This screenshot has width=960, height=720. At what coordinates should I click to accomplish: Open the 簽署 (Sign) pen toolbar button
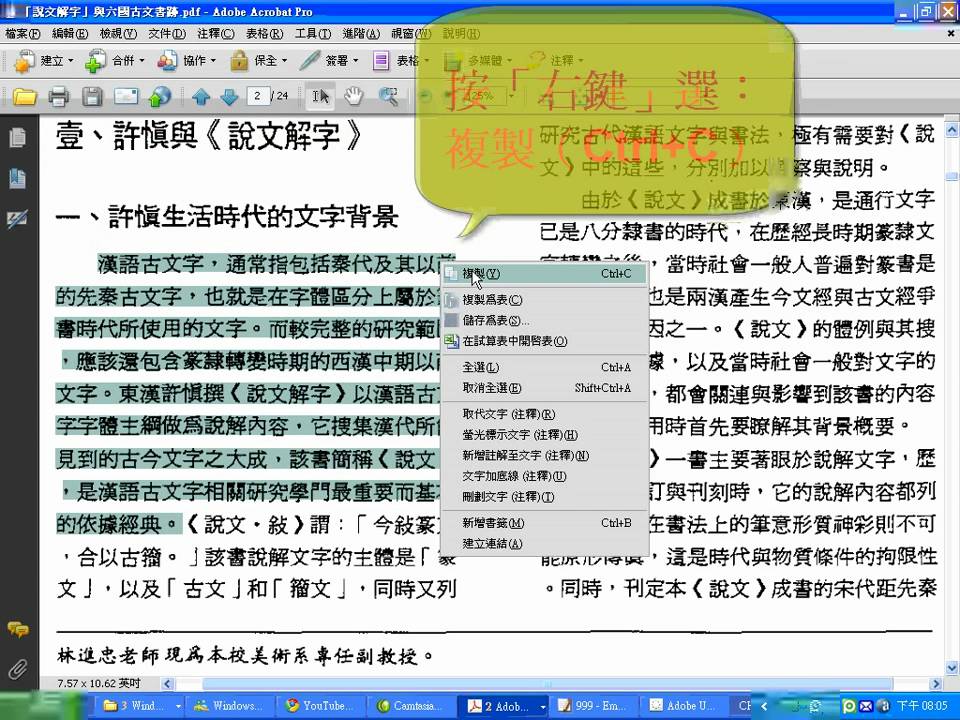329,61
